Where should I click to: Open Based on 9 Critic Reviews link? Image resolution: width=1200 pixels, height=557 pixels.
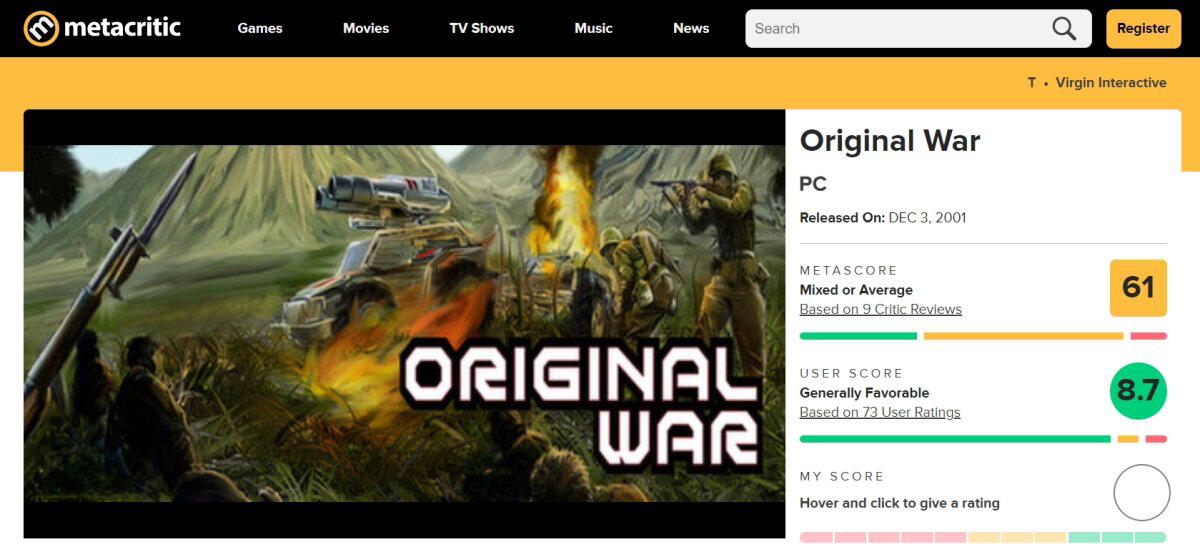click(x=881, y=309)
